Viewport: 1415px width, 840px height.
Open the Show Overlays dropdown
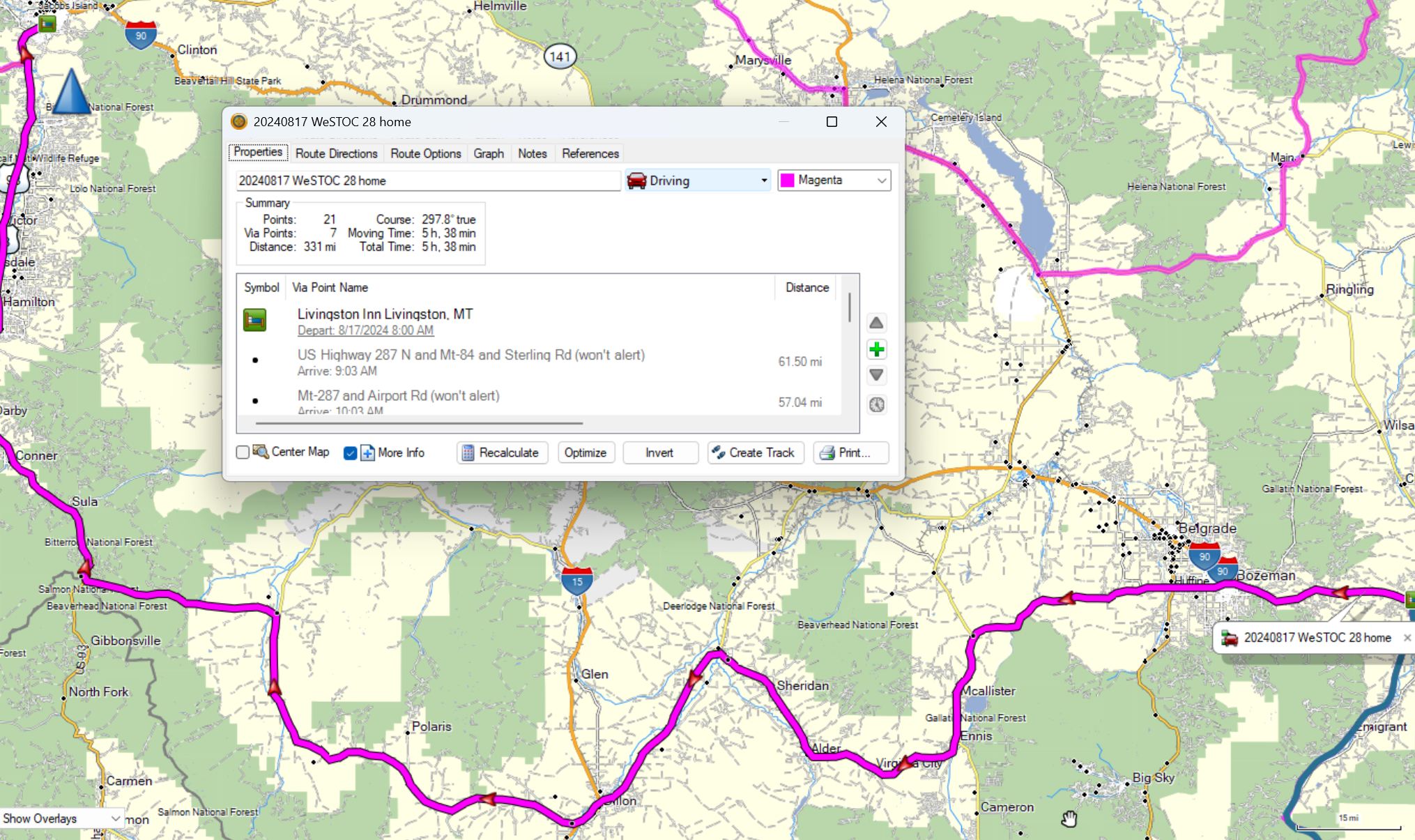(x=61, y=818)
